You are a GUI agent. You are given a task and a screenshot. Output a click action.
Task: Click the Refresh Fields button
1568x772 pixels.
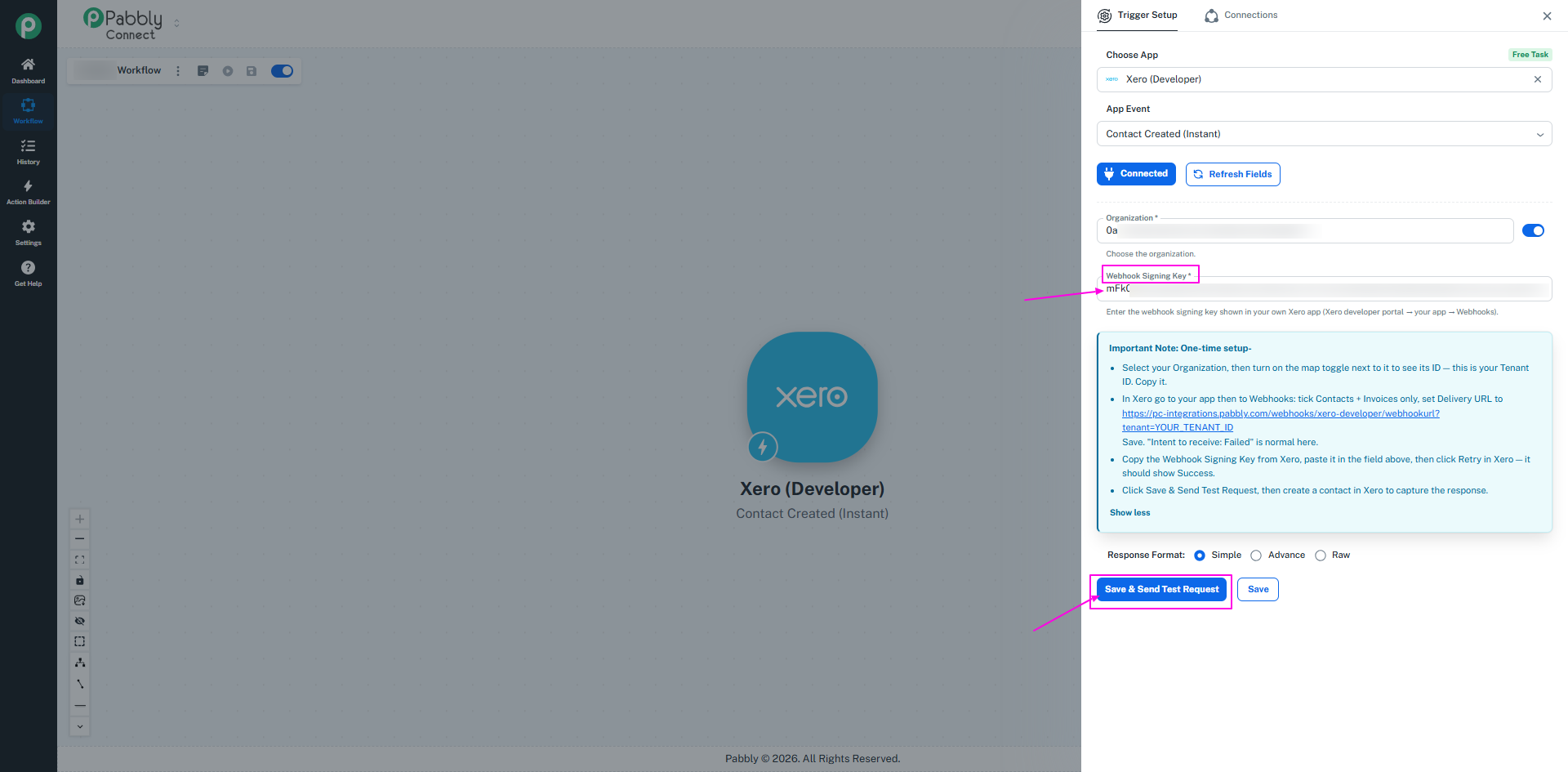(1232, 174)
